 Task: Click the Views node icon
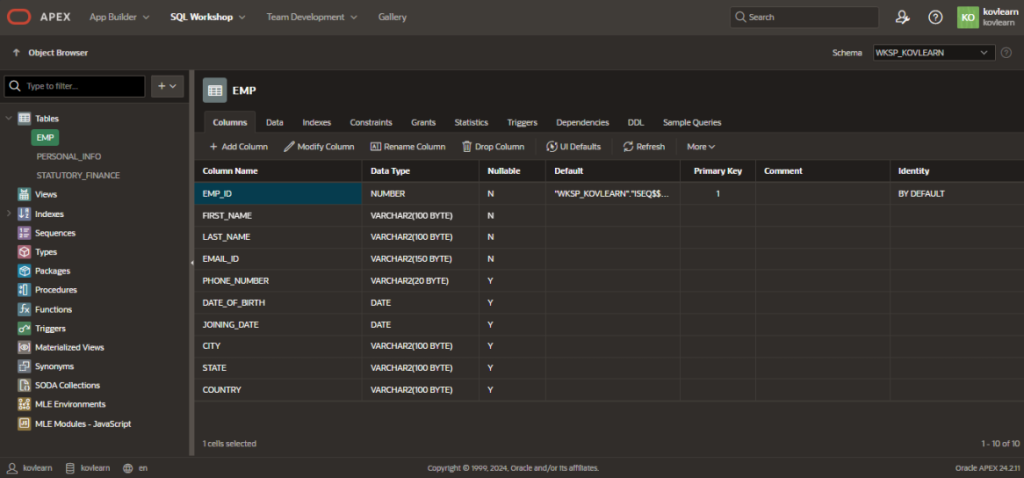click(24, 194)
